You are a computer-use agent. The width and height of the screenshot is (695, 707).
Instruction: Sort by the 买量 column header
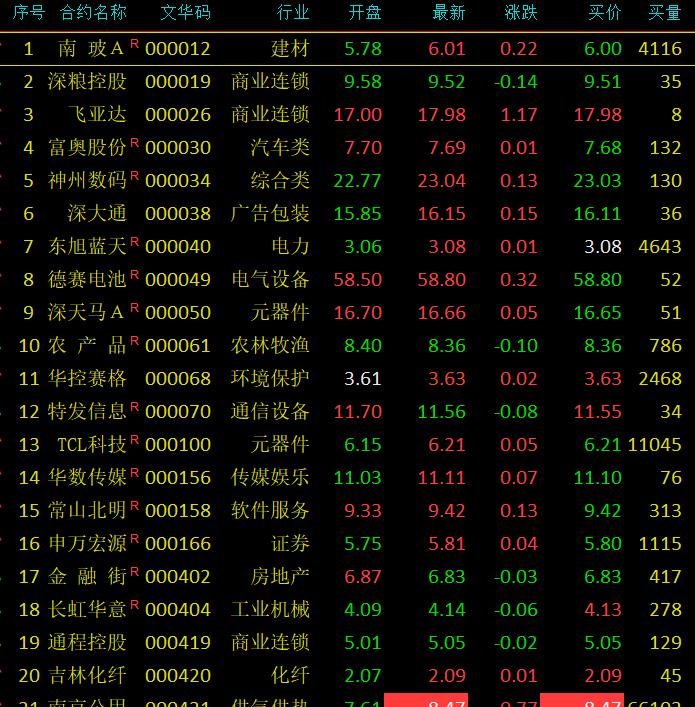664,13
